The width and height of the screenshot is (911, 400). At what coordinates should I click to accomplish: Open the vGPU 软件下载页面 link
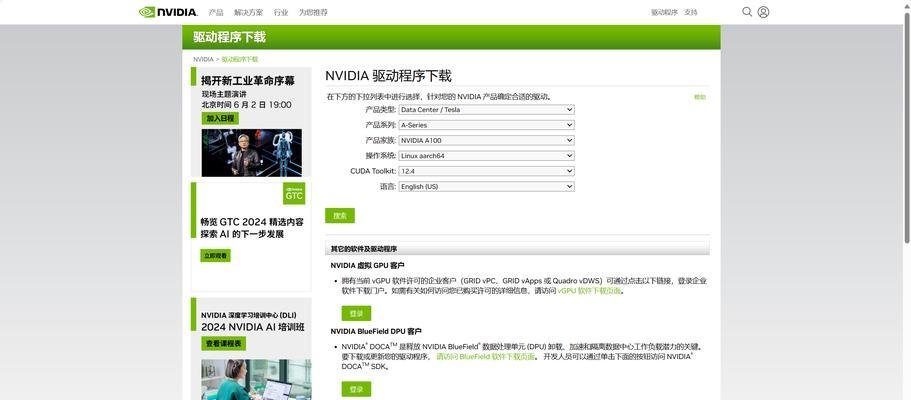(589, 291)
